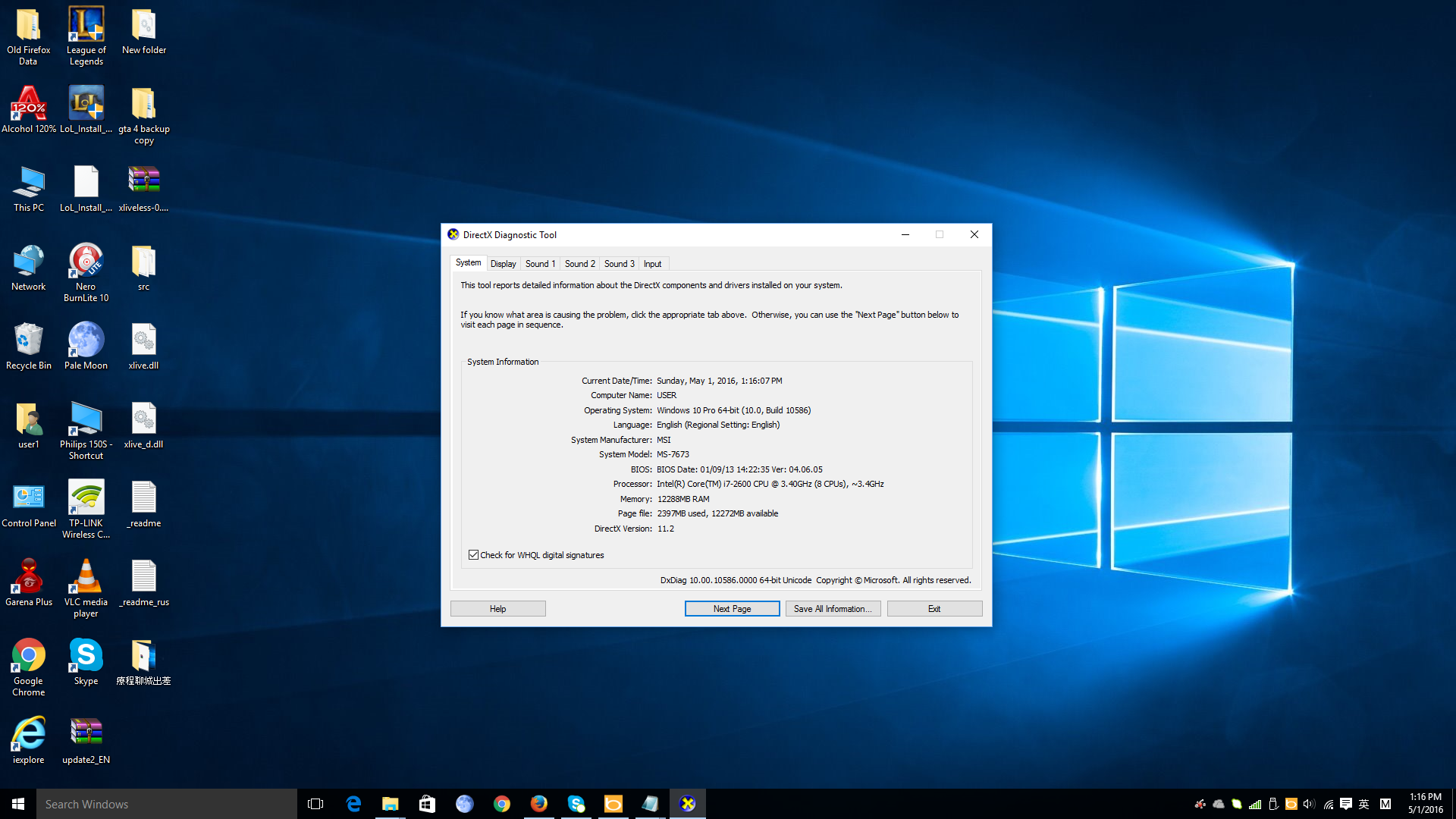Switch to the Display tab
The height and width of the screenshot is (819, 1456).
503,264
